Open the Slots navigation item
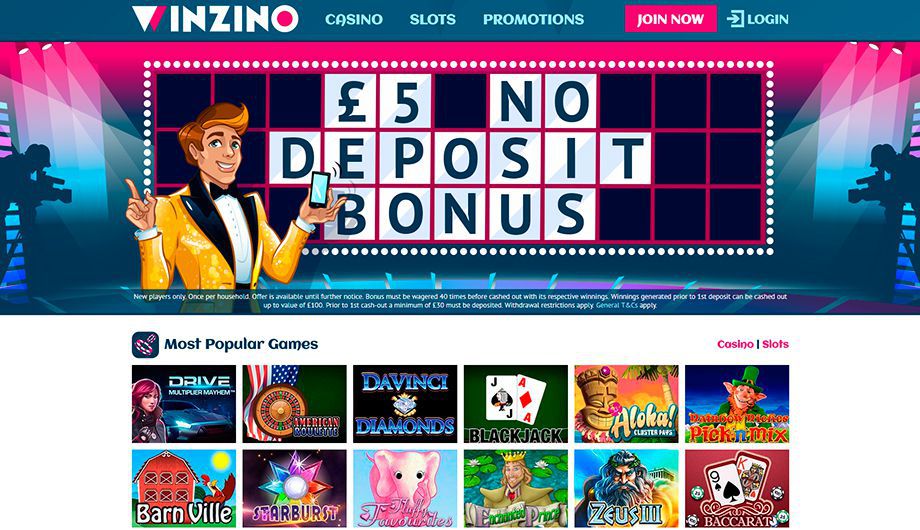This screenshot has height=530, width=920. (432, 19)
